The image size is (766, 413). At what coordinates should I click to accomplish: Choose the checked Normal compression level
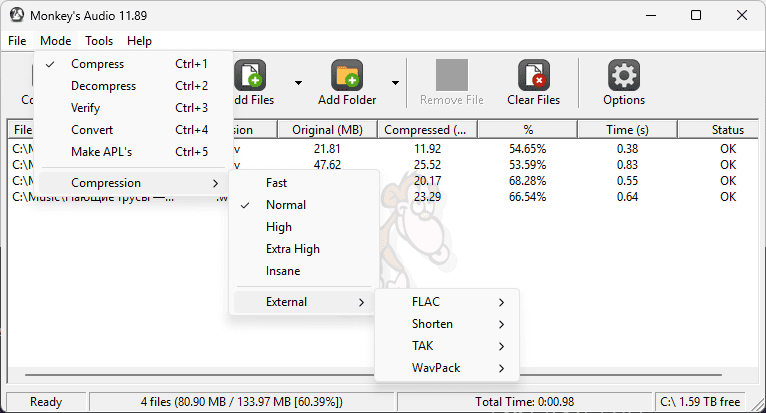tap(304, 205)
